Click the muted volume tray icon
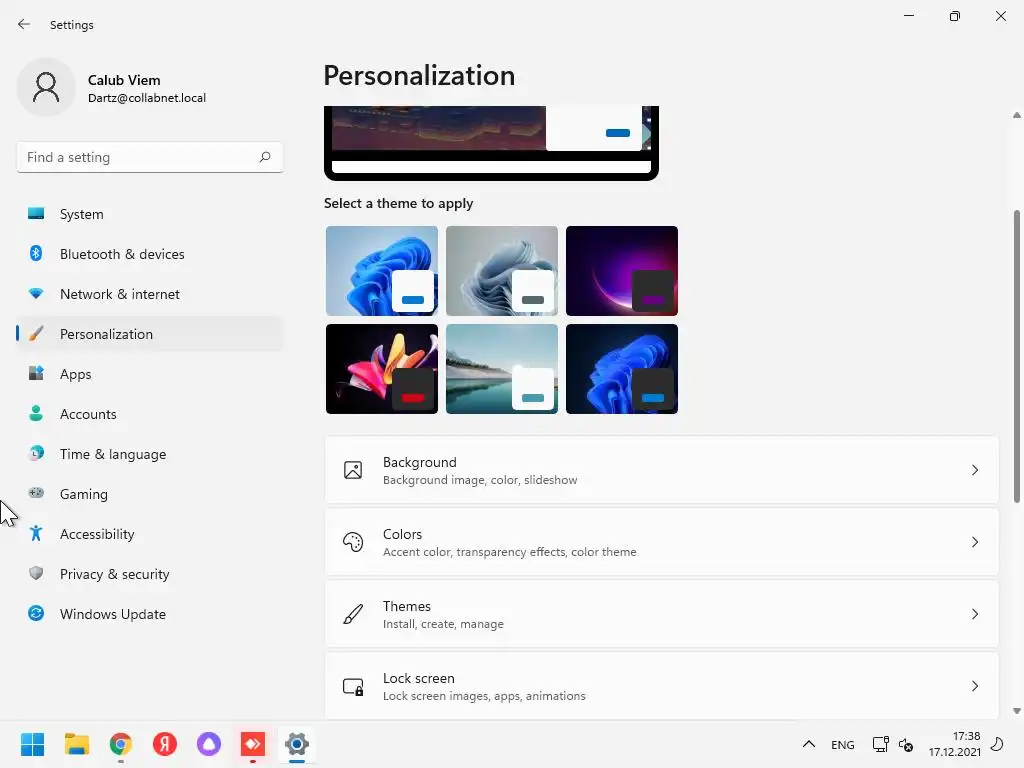1024x768 pixels. click(906, 744)
